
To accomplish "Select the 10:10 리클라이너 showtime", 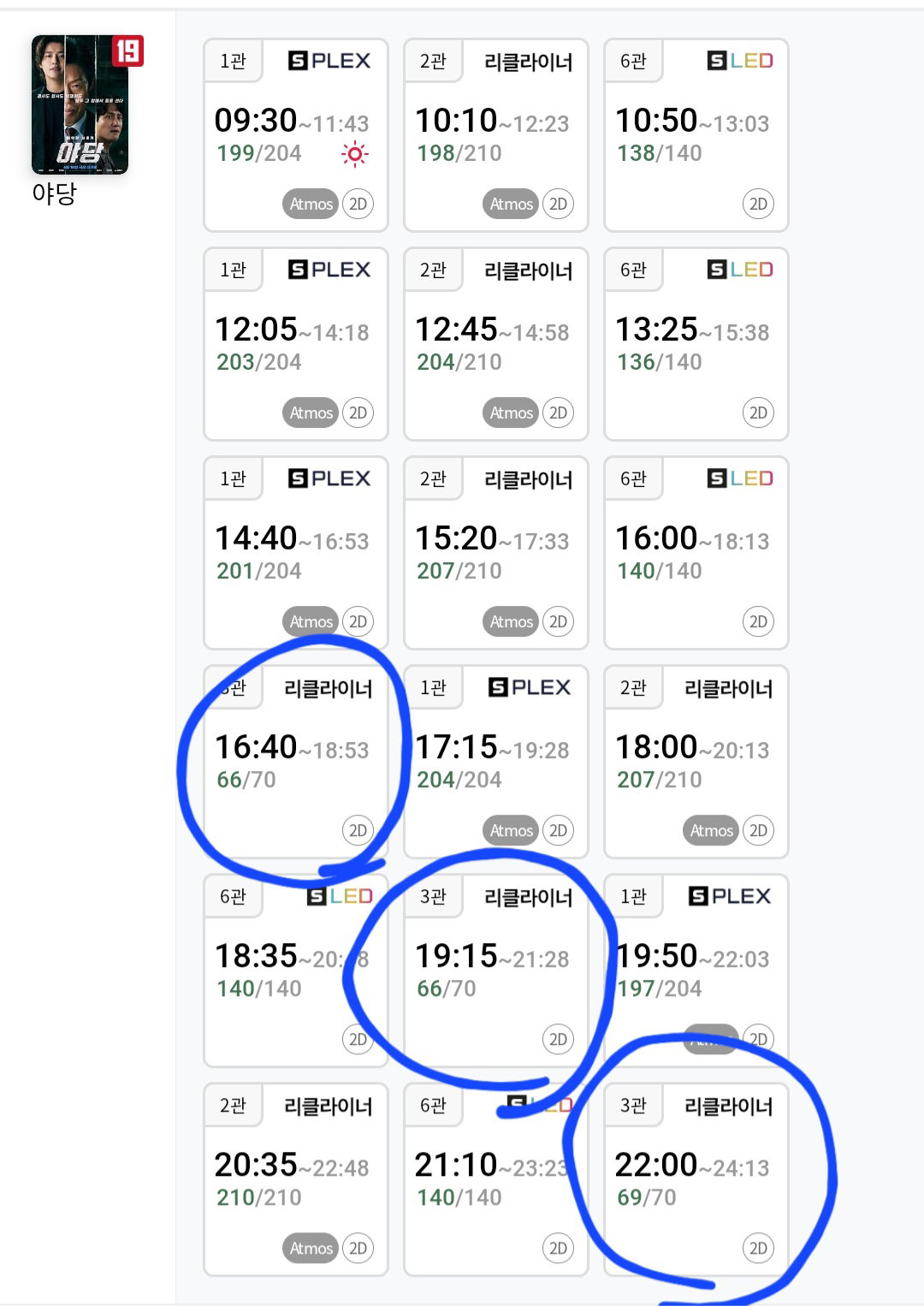I will [496, 135].
